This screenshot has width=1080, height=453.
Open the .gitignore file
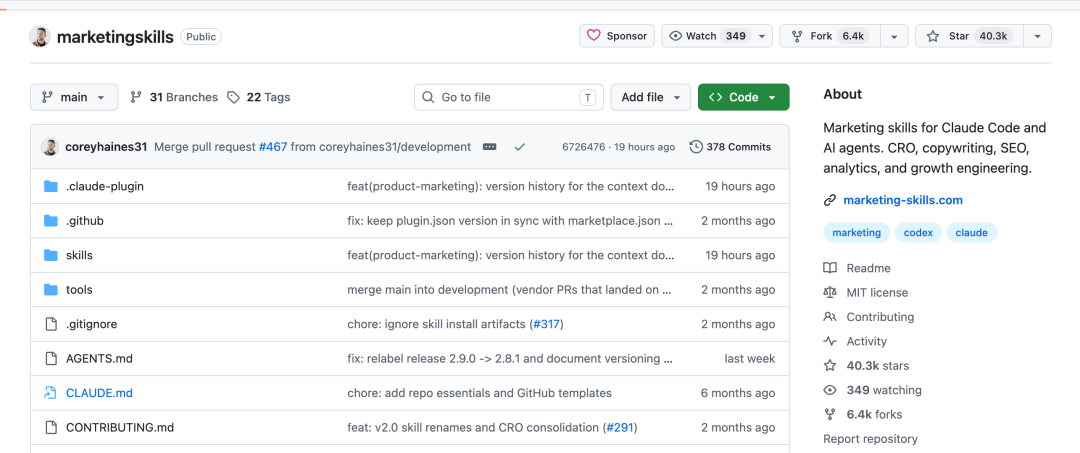[x=92, y=324]
